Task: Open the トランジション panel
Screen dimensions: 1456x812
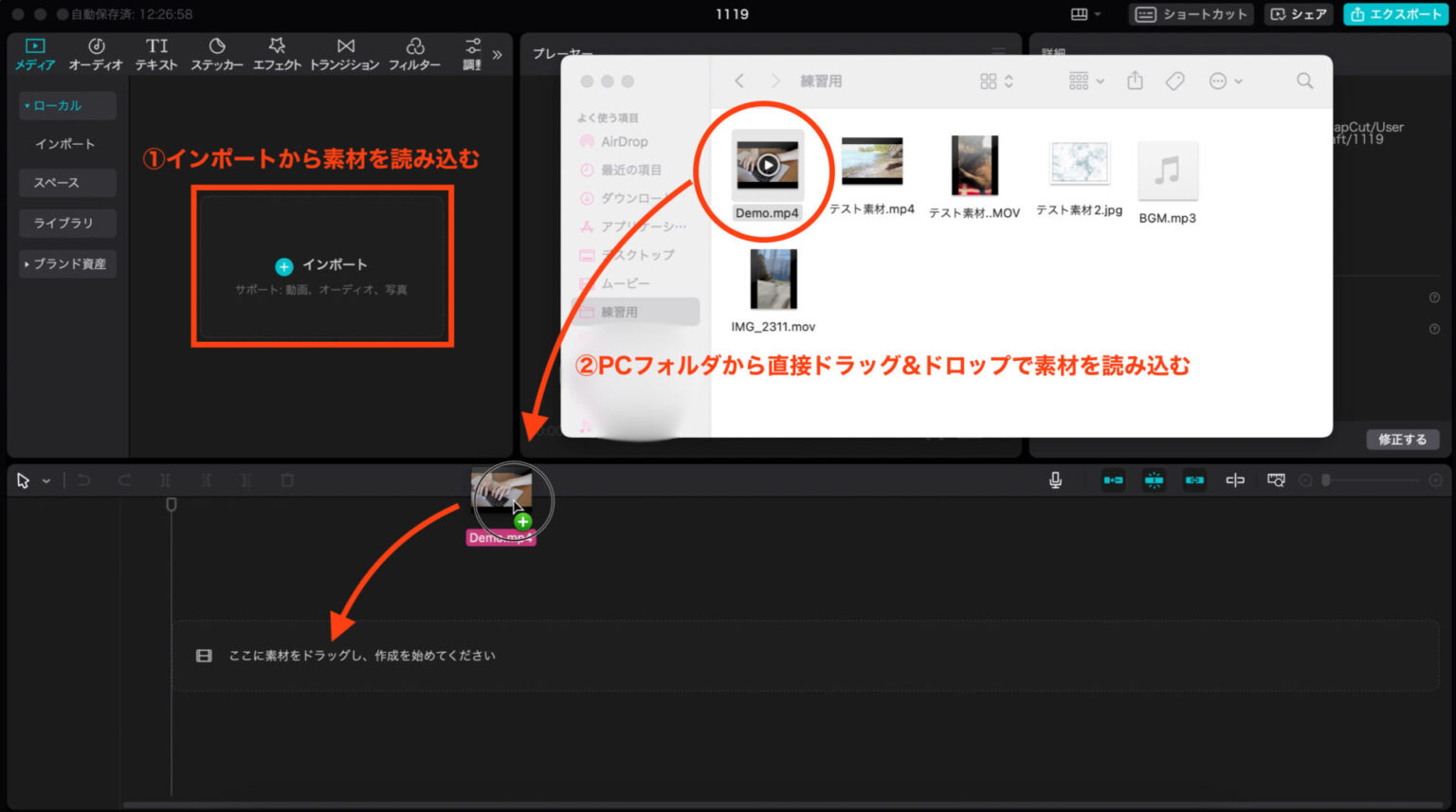Action: (345, 54)
